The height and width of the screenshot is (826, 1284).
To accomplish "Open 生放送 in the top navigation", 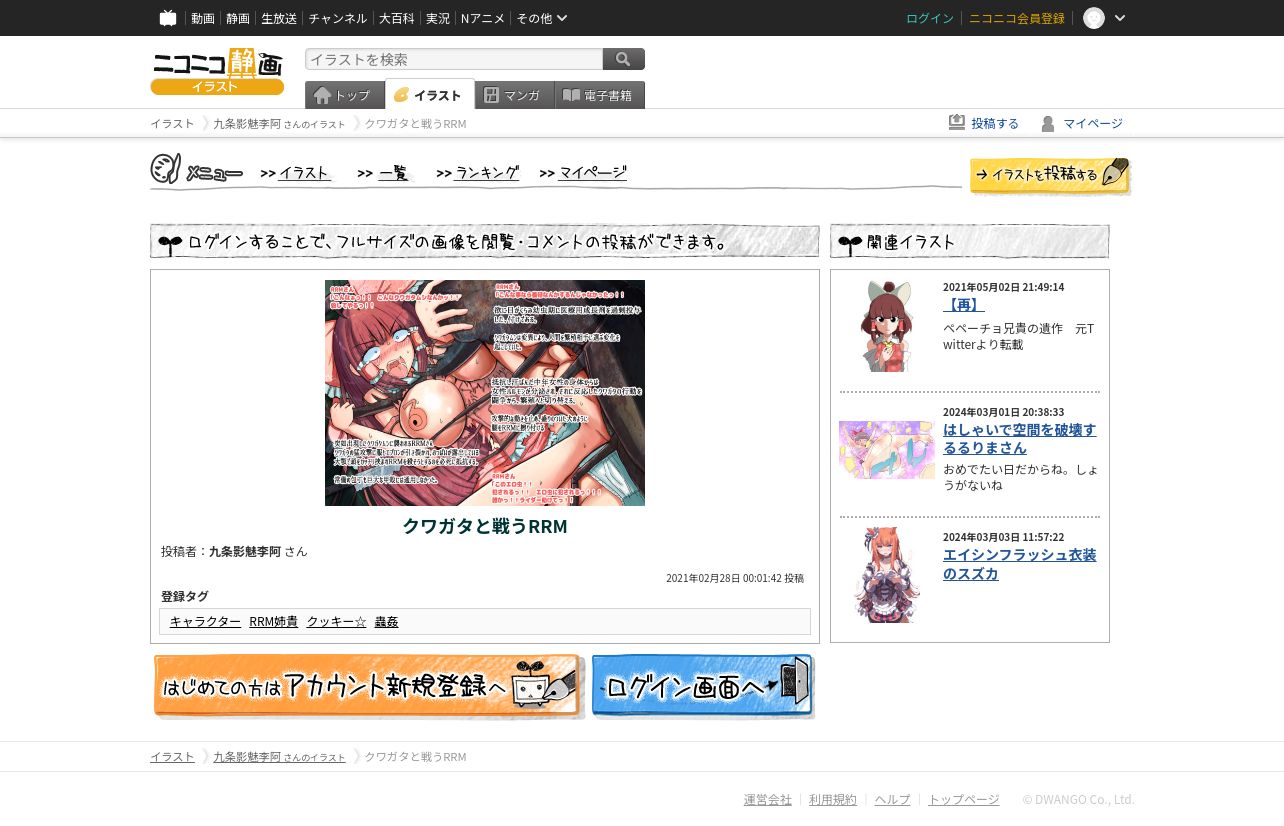I will click(279, 18).
